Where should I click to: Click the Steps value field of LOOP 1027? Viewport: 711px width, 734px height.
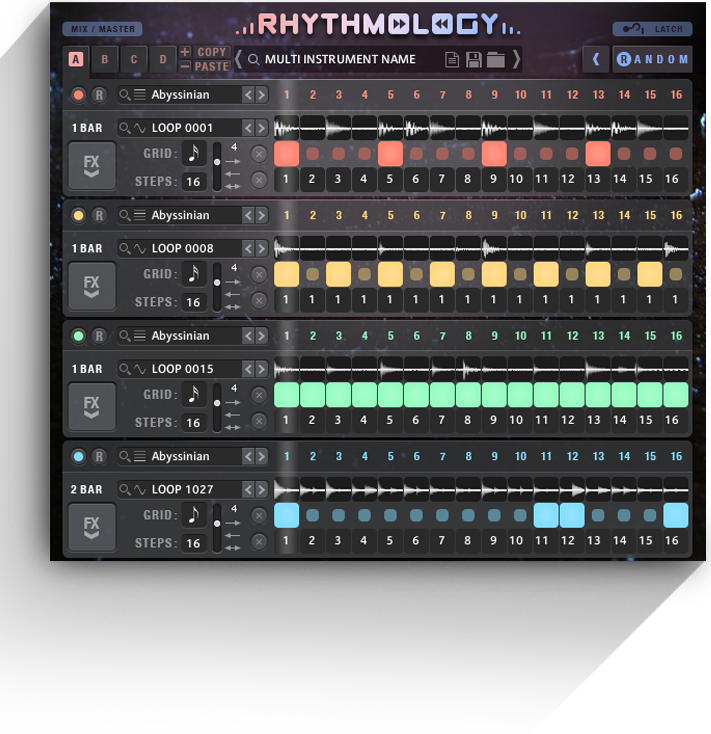[193, 543]
